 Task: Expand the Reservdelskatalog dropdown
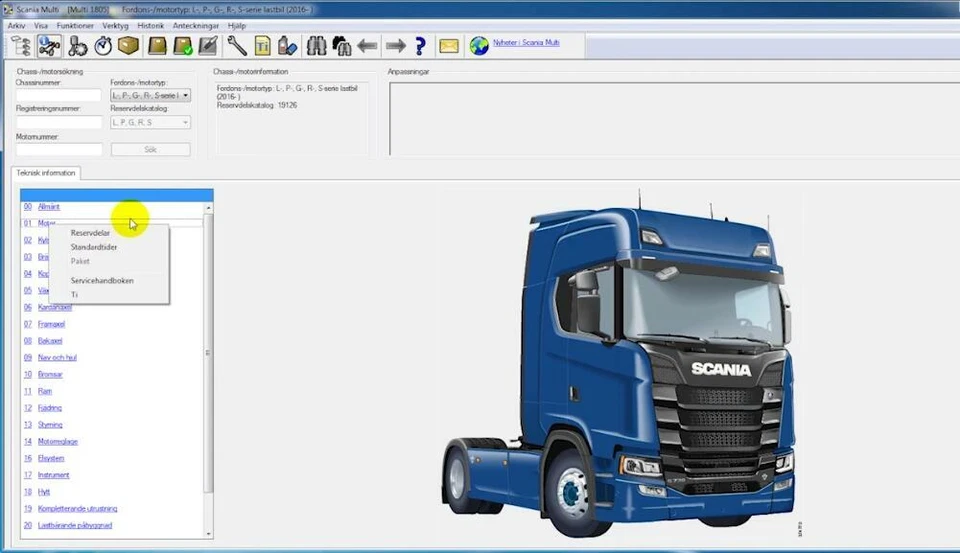186,122
